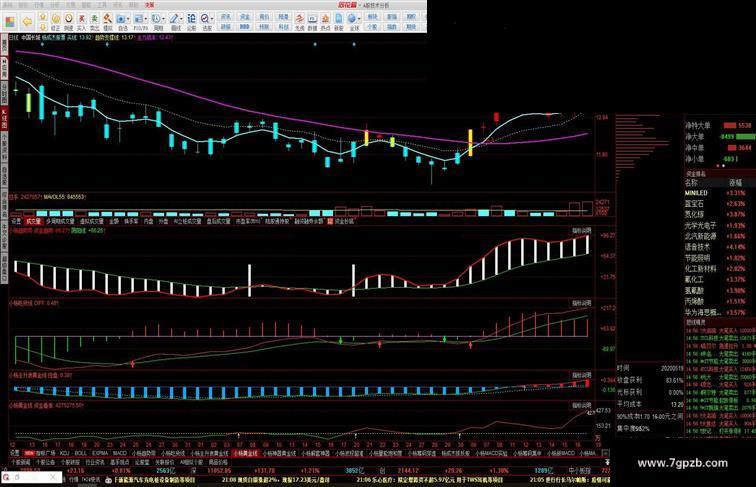Open the dropdown arrow beside 选股
Screen dimensions: 756x487
213,19
